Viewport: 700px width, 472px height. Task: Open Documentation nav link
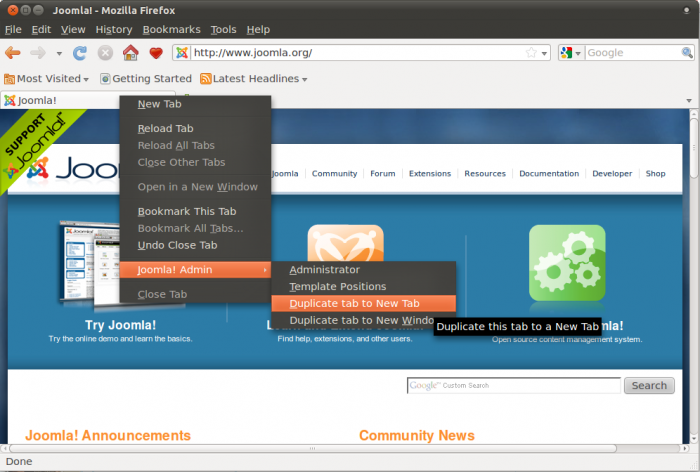coord(549,174)
